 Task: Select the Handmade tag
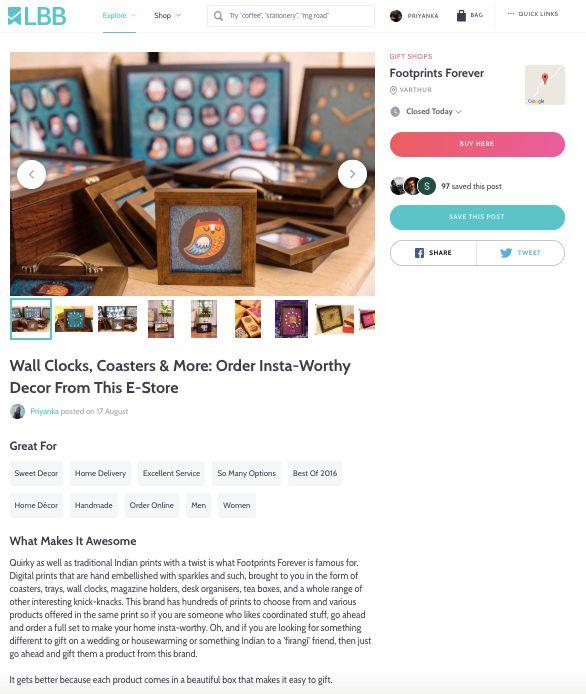(x=93, y=505)
